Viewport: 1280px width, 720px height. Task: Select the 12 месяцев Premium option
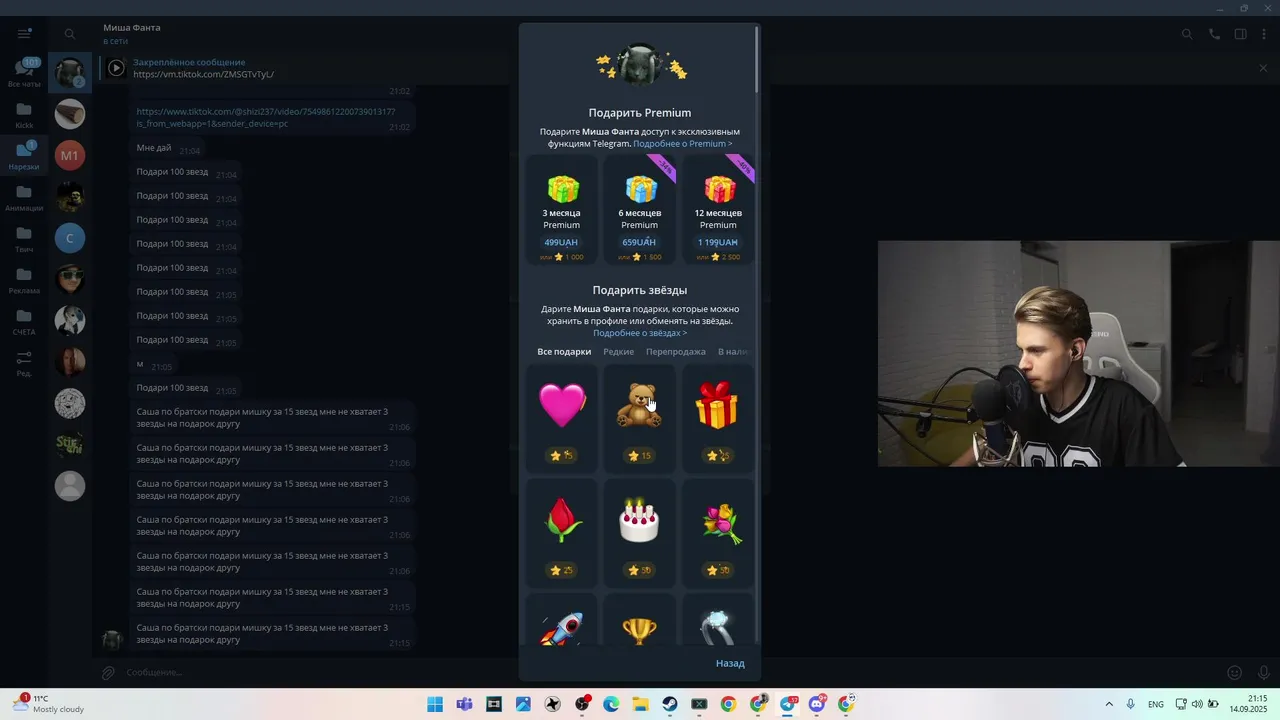tap(717, 210)
